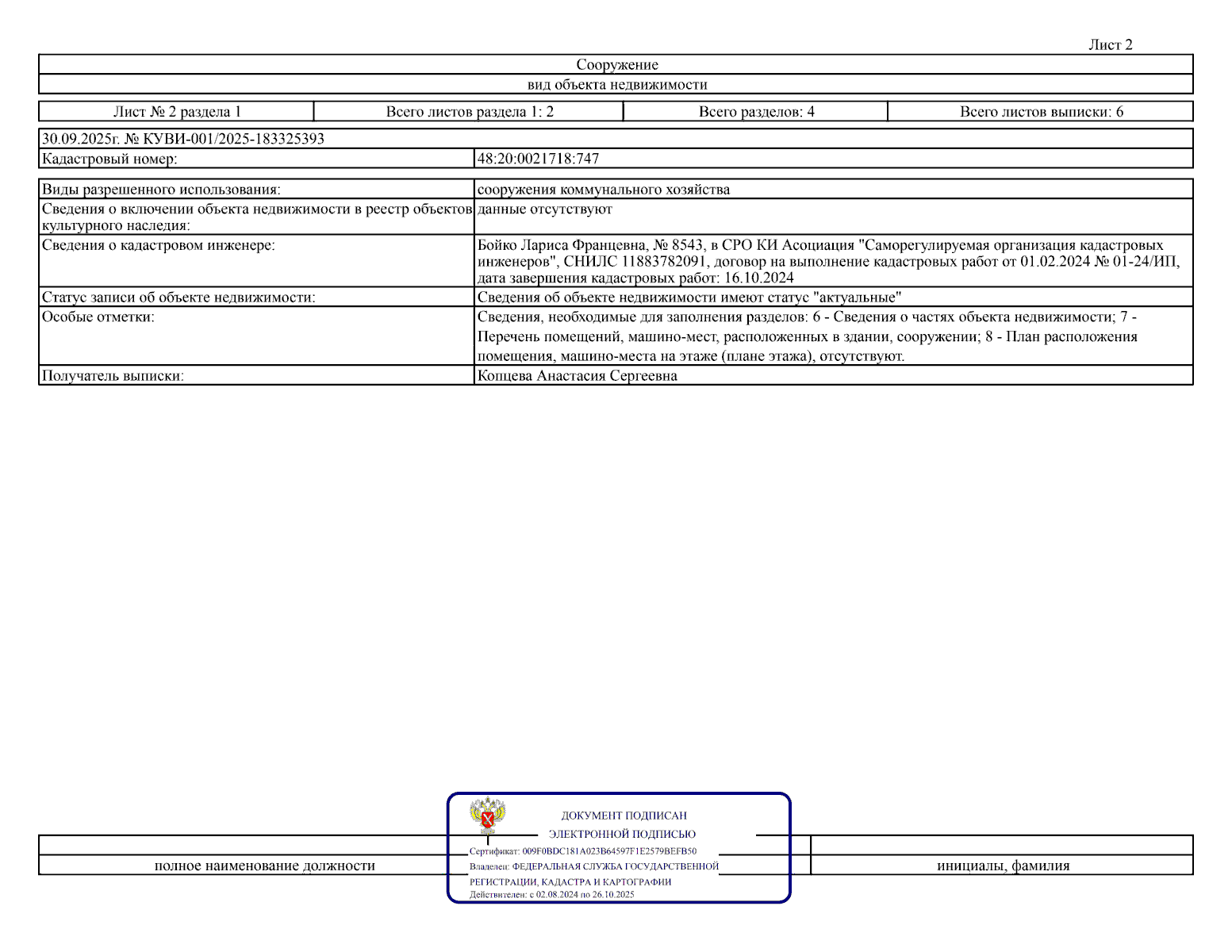Click 'инициалы, фамилия' footer cell
Screen dimensions: 1232x952
(x=1003, y=866)
